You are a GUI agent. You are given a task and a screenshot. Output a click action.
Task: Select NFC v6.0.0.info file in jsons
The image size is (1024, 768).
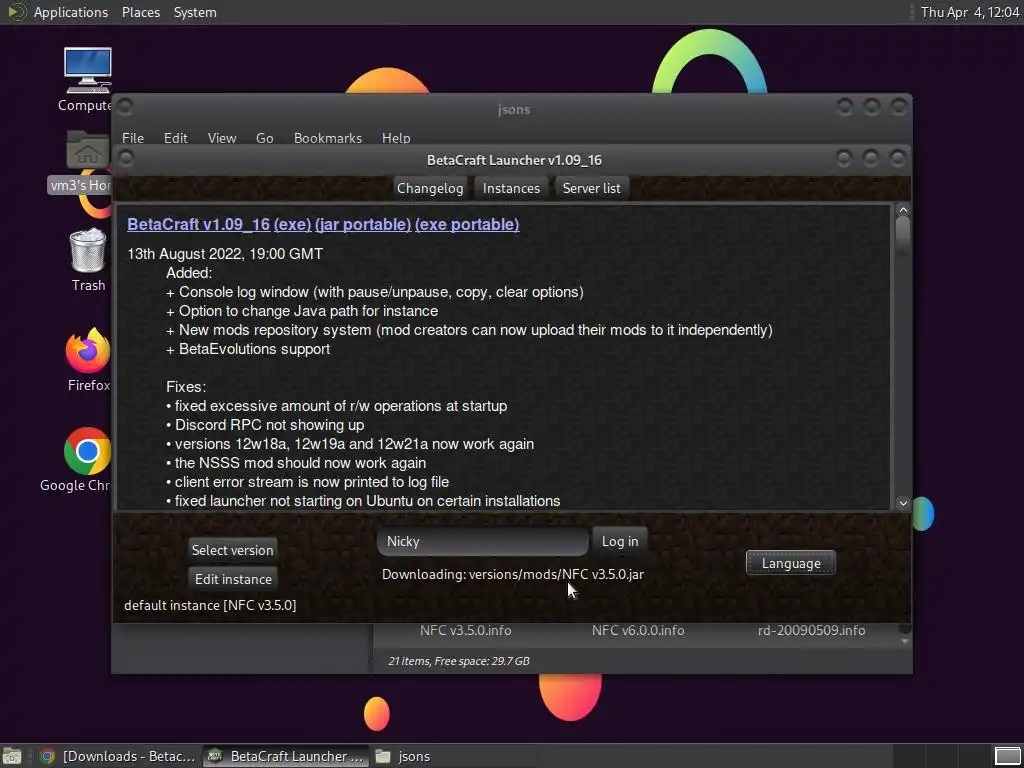tap(637, 630)
